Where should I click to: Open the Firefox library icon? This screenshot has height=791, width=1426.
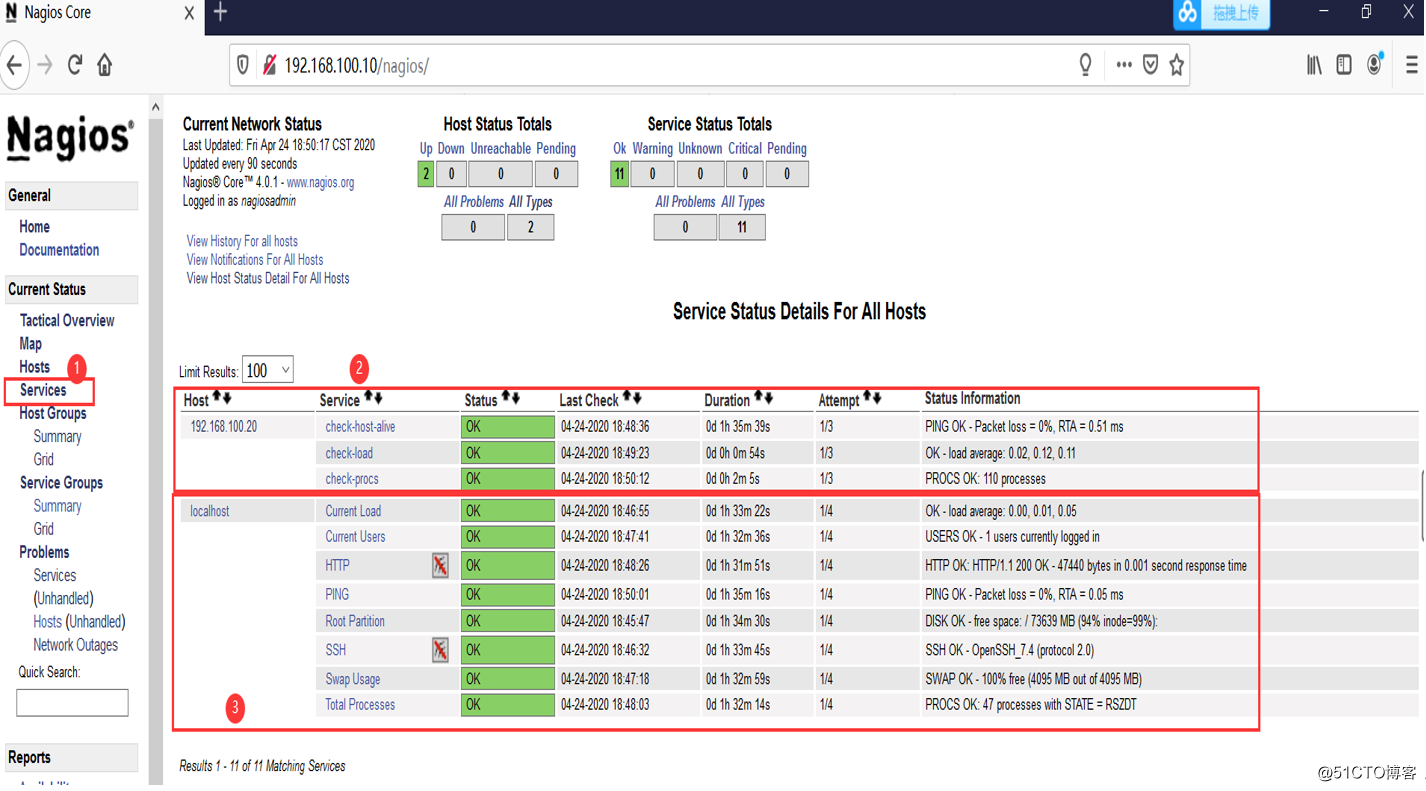pyautogui.click(x=1314, y=66)
